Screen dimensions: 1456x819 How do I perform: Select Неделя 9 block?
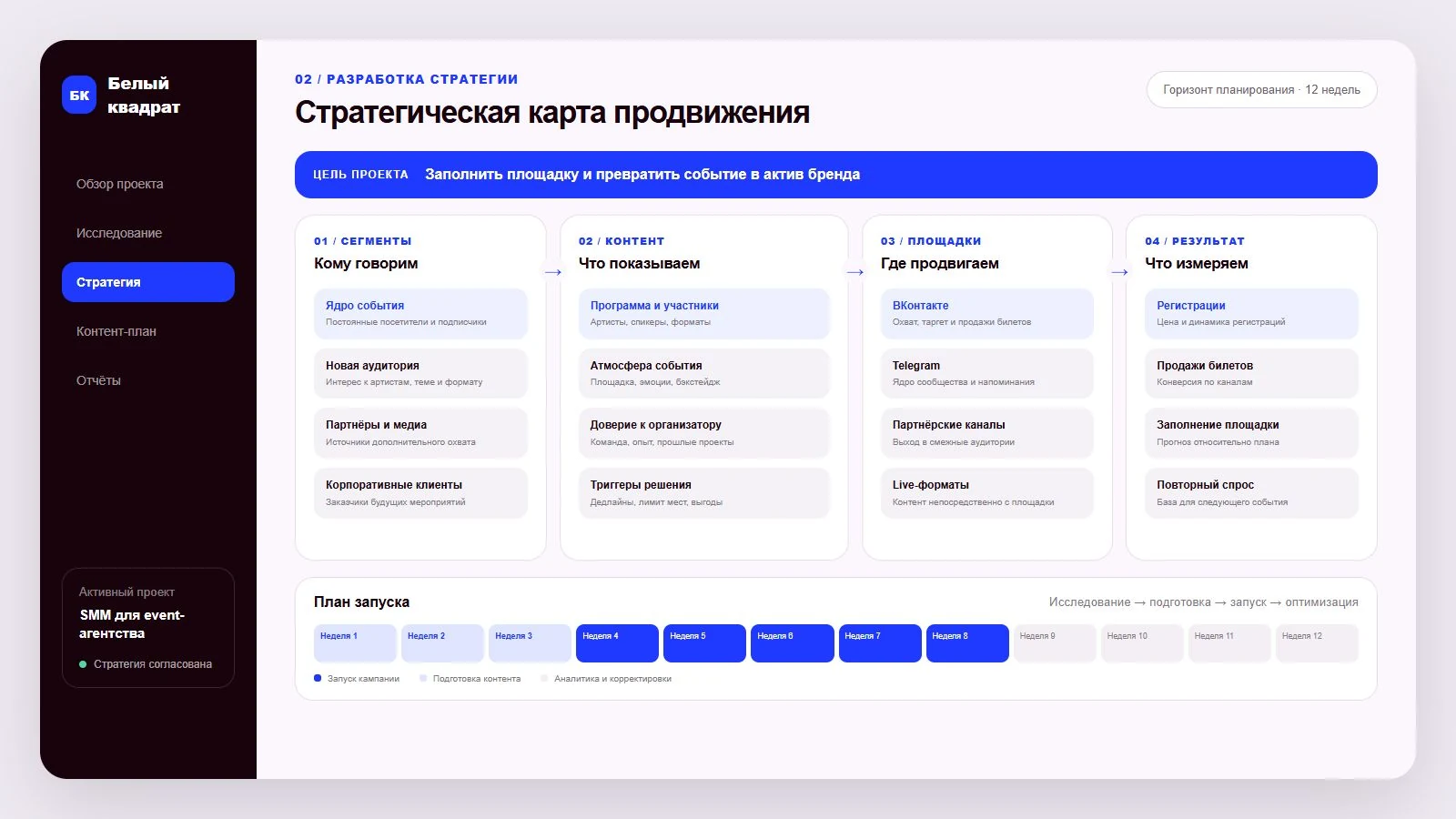coord(1055,643)
